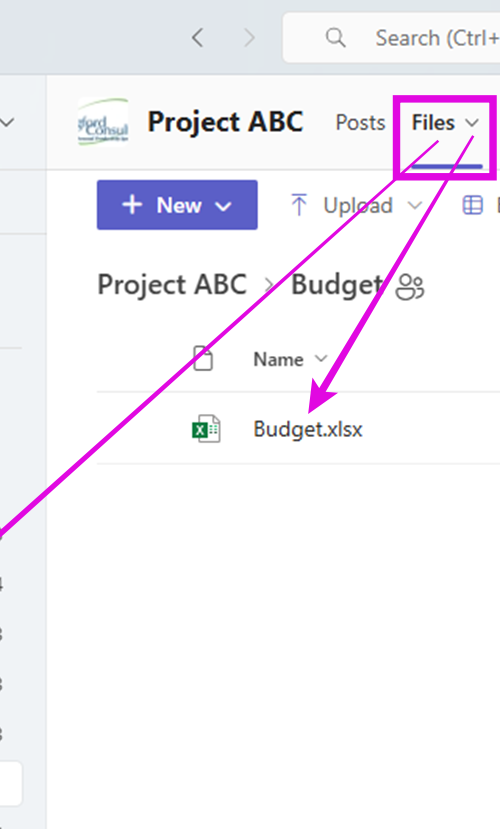This screenshot has height=829, width=500.
Task: Go forward with the right arrow
Action: [249, 38]
